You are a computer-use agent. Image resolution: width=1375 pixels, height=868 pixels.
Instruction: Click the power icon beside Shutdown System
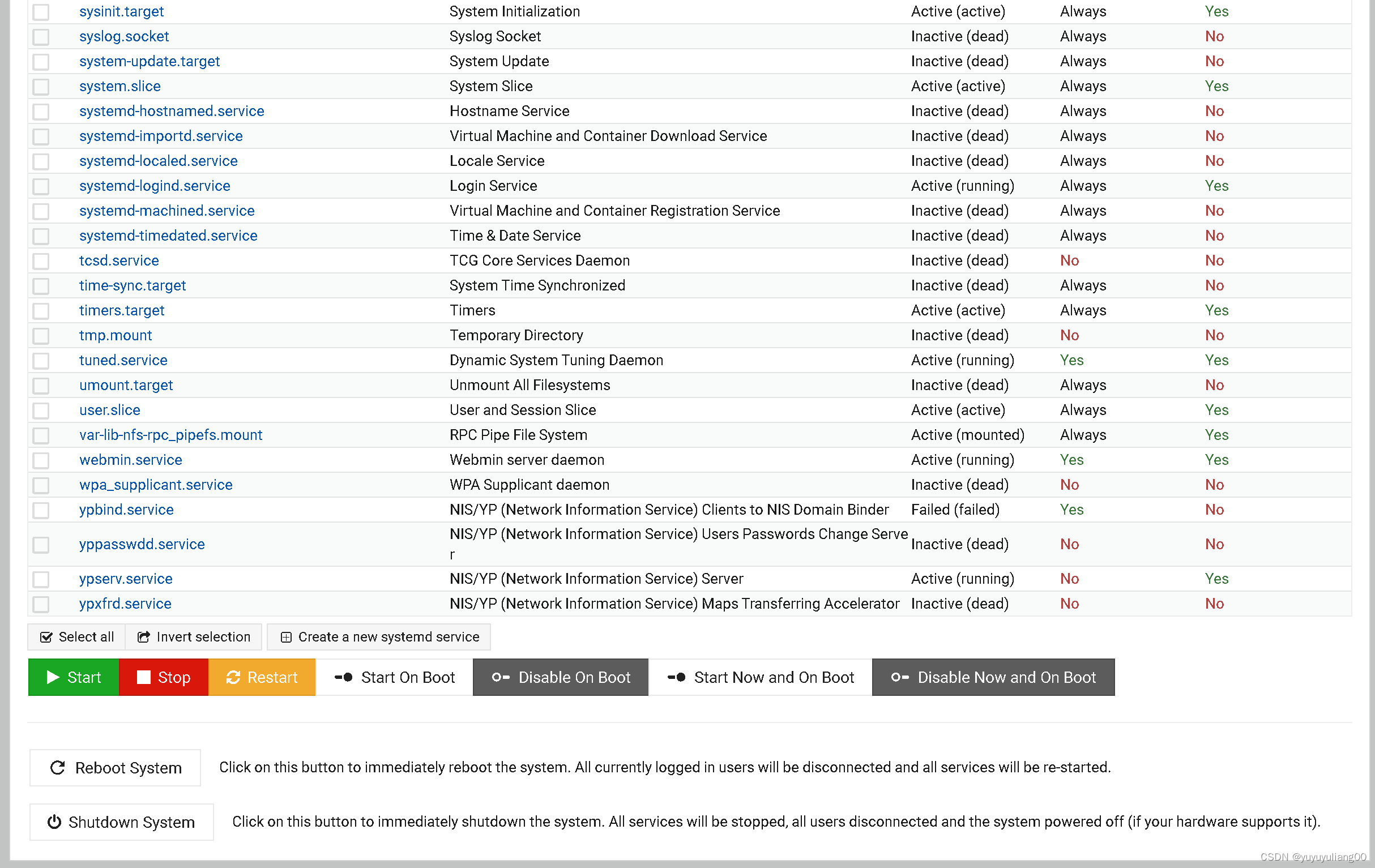click(54, 822)
